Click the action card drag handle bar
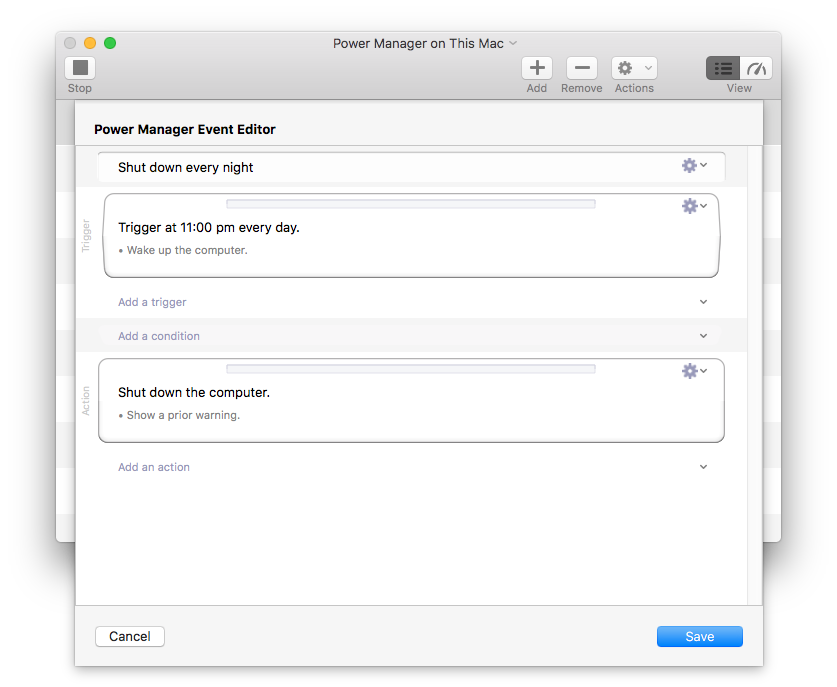The height and width of the screenshot is (687, 837). (x=410, y=369)
